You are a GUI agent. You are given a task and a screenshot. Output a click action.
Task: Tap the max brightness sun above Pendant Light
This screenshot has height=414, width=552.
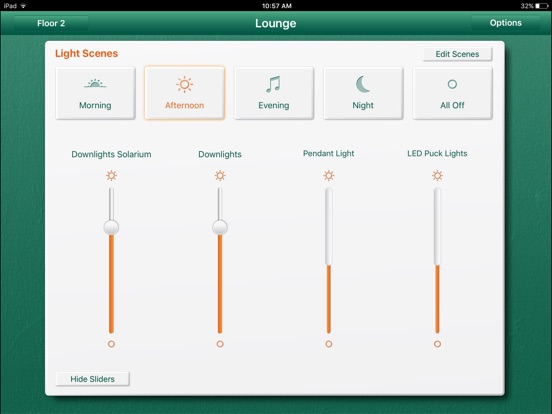pos(329,175)
